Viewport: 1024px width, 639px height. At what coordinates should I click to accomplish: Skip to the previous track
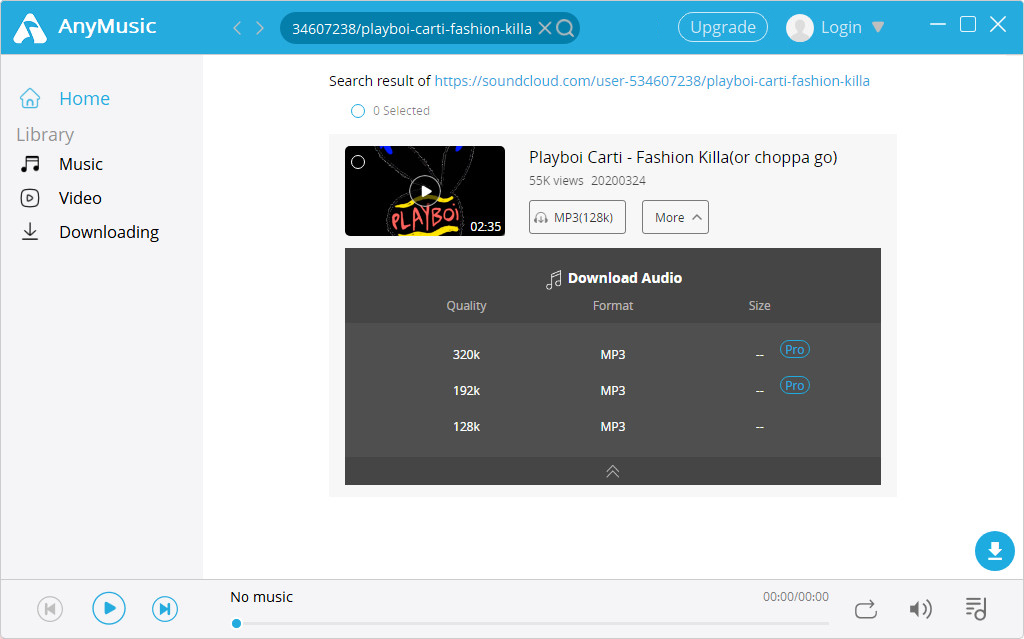point(50,609)
